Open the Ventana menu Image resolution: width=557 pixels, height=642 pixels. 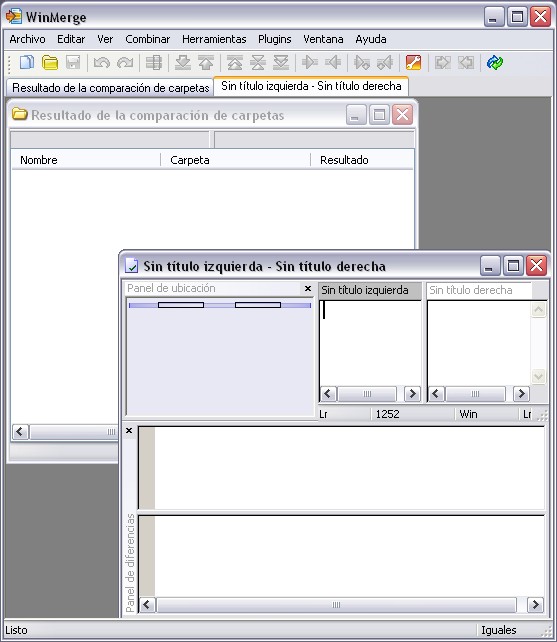[x=323, y=39]
